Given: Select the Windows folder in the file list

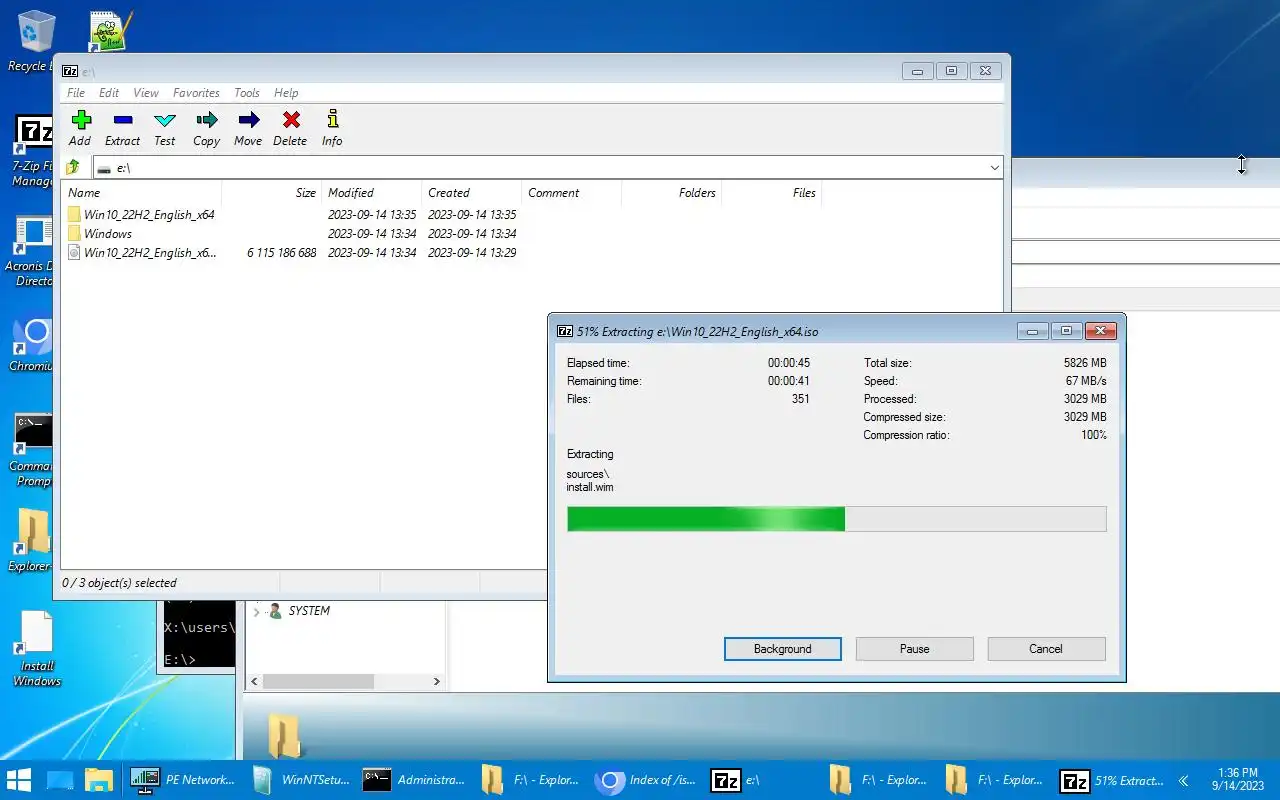Looking at the screenshot, I should click(99, 234).
